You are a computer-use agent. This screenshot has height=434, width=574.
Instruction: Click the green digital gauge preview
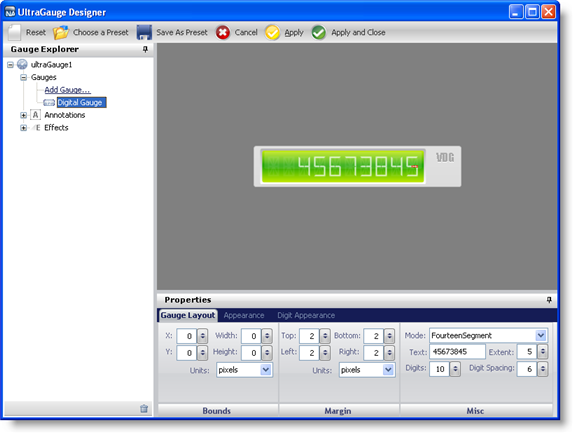[343, 166]
